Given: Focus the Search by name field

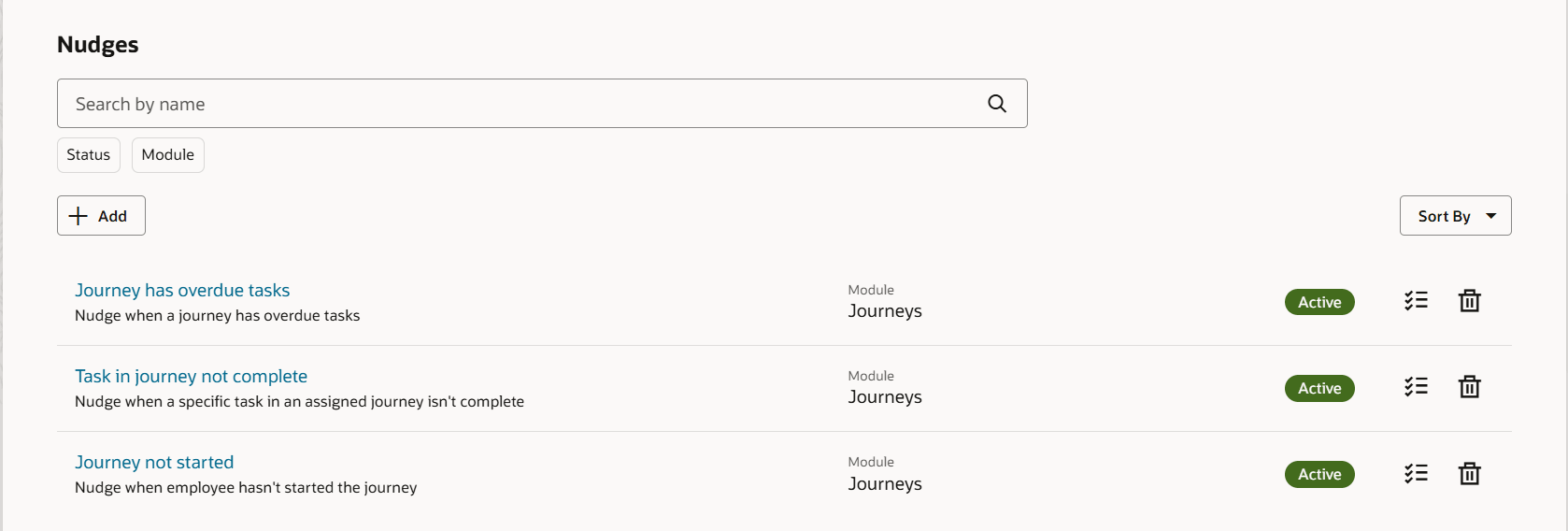Looking at the screenshot, I should pyautogui.click(x=514, y=104).
